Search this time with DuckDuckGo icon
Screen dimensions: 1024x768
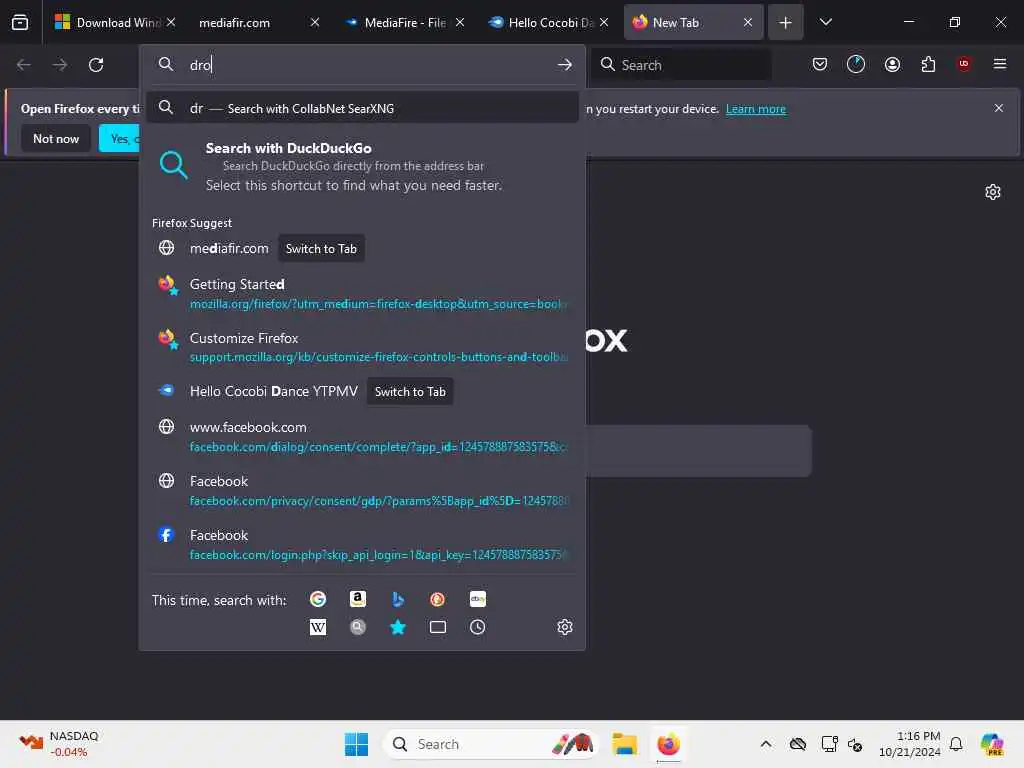438,599
